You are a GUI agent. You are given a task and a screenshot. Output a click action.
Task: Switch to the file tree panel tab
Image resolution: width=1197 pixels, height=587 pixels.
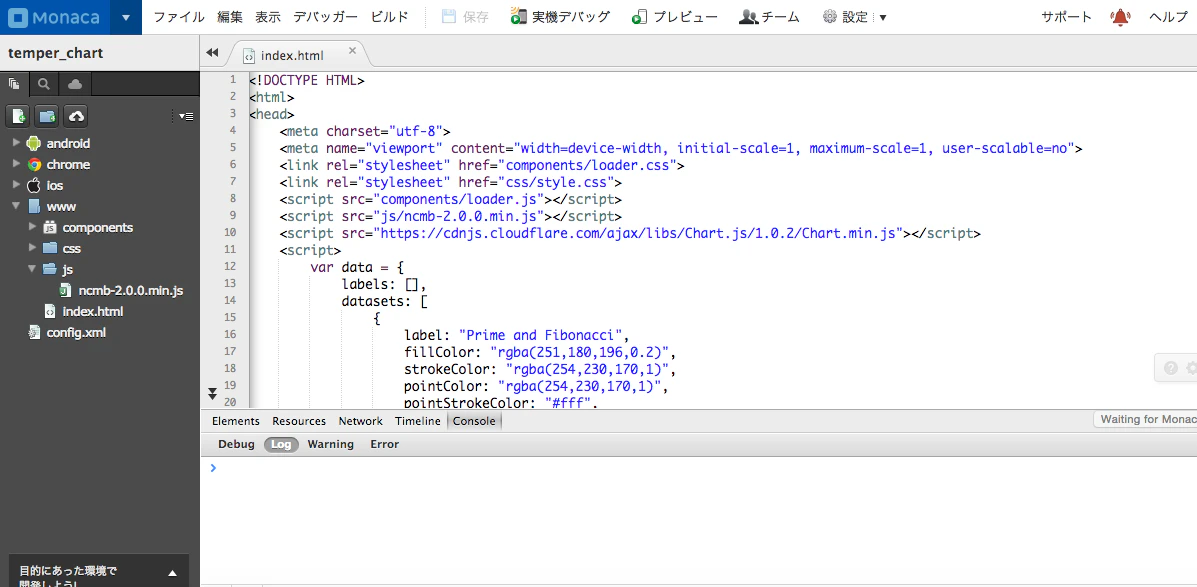pos(14,83)
